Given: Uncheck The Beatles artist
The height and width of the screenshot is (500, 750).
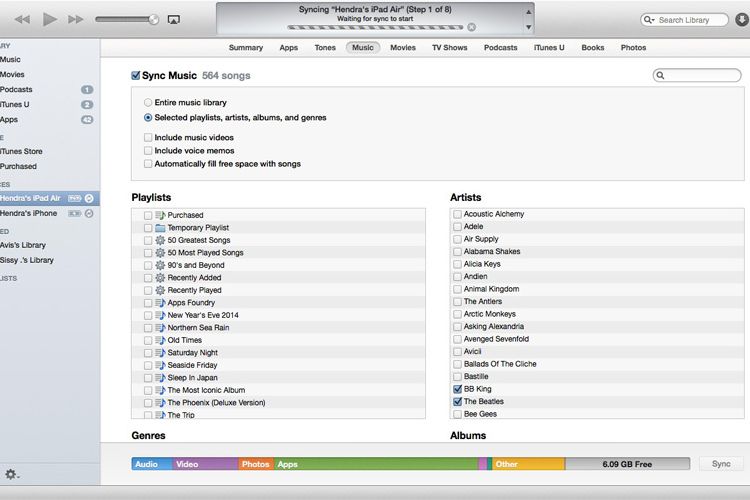Looking at the screenshot, I should (457, 401).
